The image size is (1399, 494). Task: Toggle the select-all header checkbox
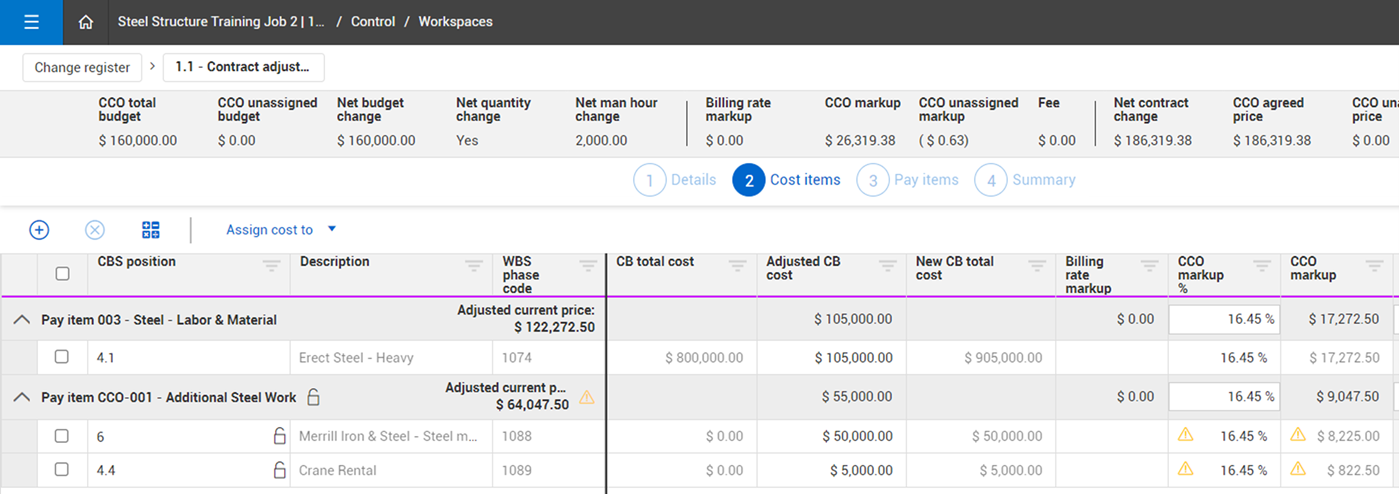pyautogui.click(x=63, y=273)
